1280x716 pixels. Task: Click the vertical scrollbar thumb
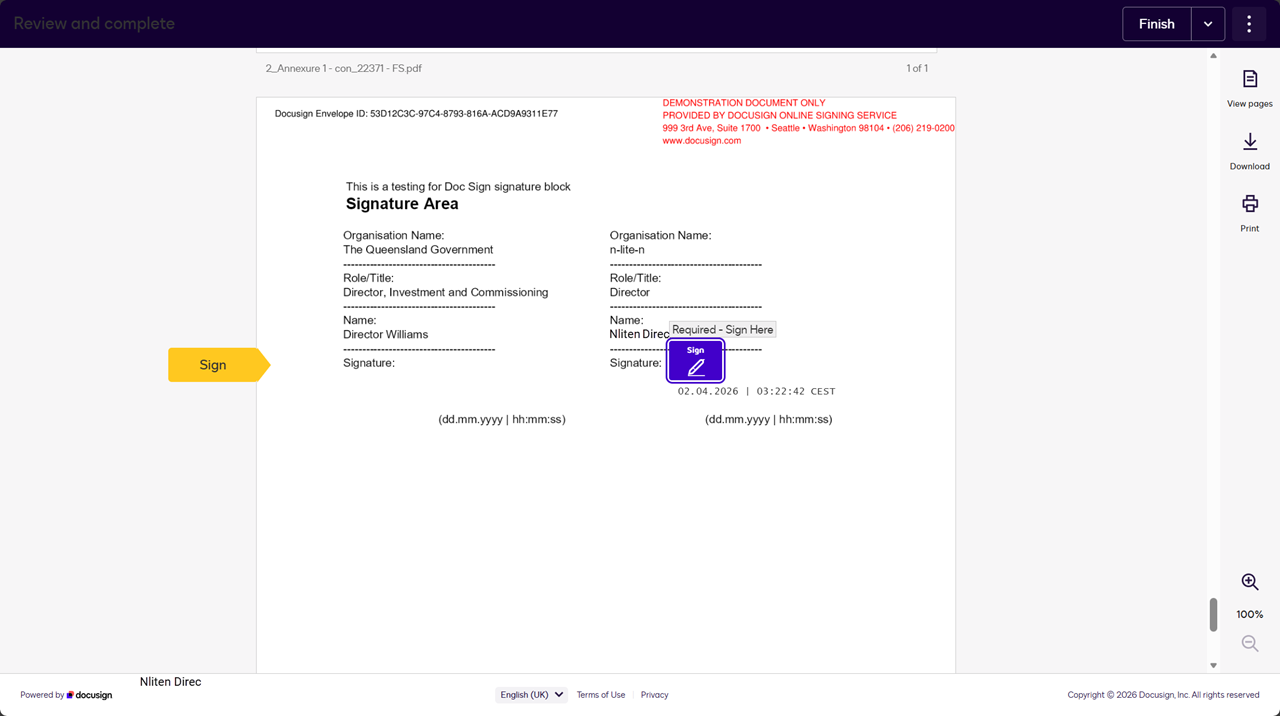click(x=1213, y=614)
